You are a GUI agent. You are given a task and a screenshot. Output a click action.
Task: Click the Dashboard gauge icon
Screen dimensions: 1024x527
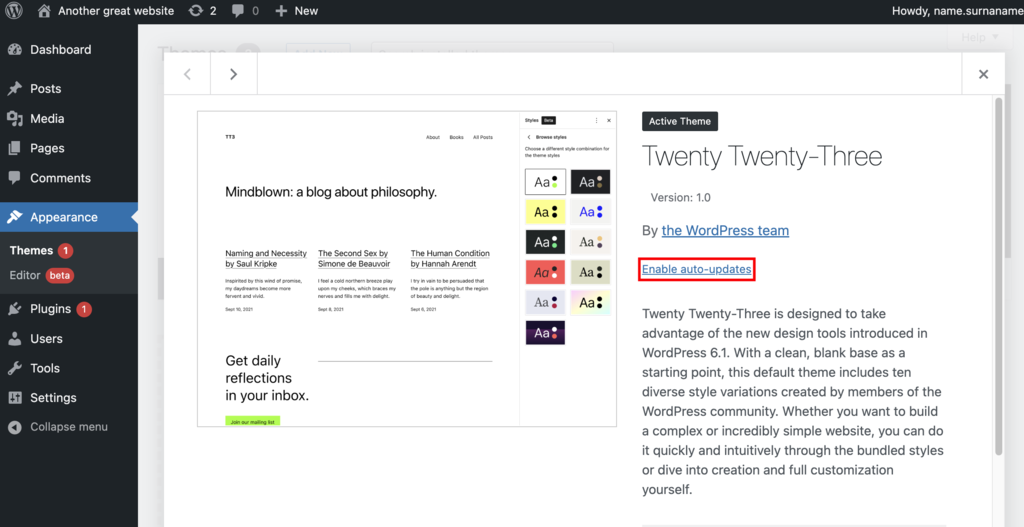(x=15, y=49)
